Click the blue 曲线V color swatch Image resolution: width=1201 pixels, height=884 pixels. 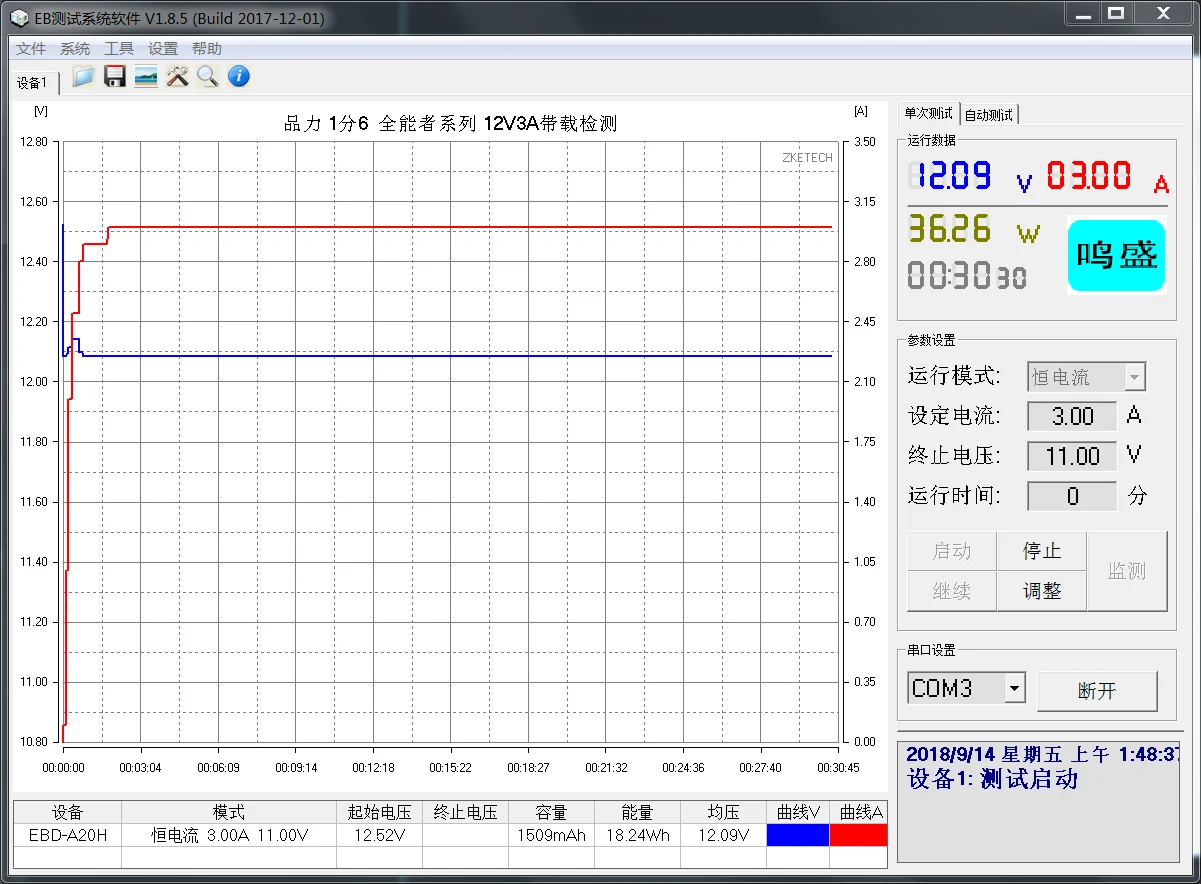pos(798,835)
